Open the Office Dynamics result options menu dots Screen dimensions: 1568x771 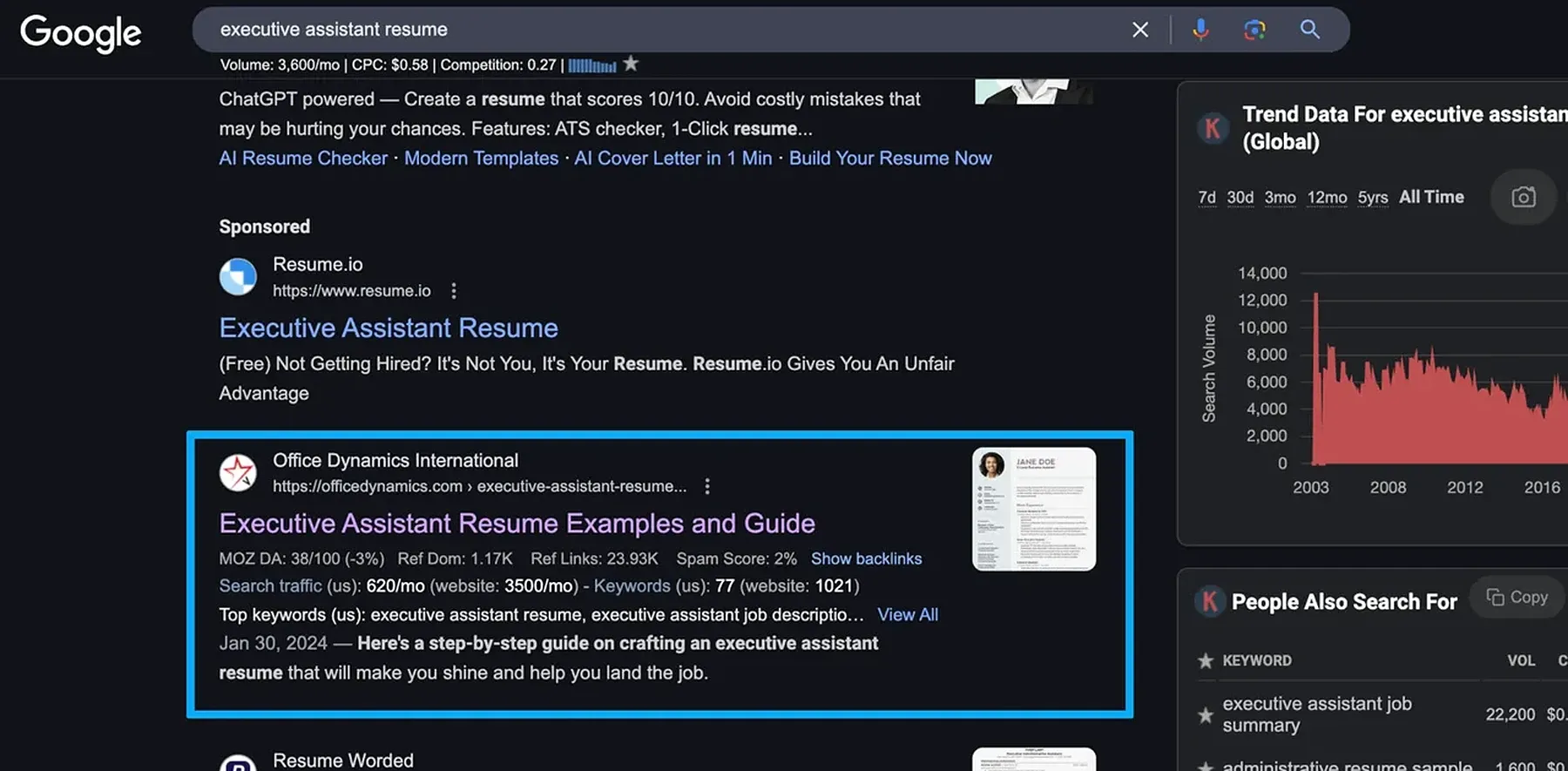706,486
